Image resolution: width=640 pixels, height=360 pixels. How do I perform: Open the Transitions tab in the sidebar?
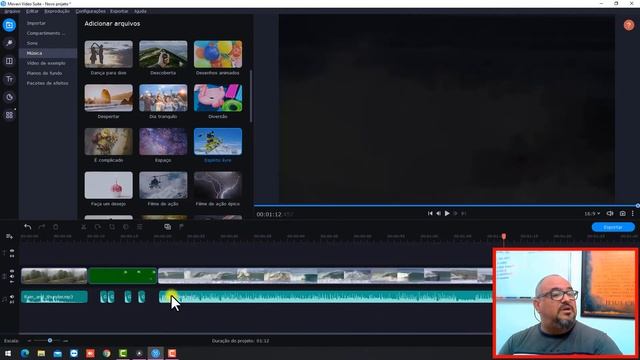click(x=9, y=61)
